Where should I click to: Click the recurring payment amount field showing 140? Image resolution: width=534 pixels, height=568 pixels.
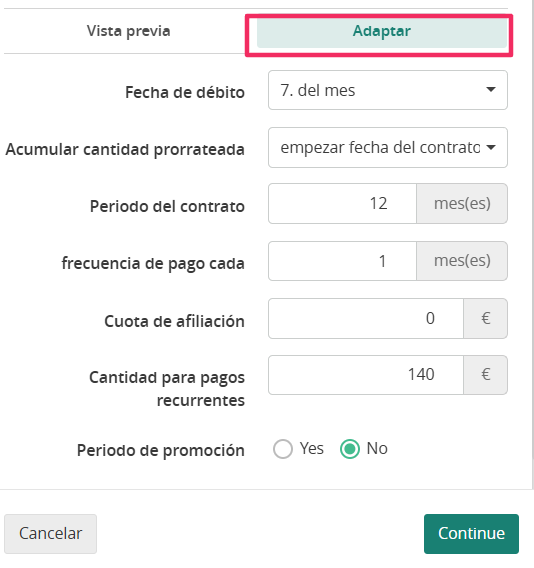[366, 375]
